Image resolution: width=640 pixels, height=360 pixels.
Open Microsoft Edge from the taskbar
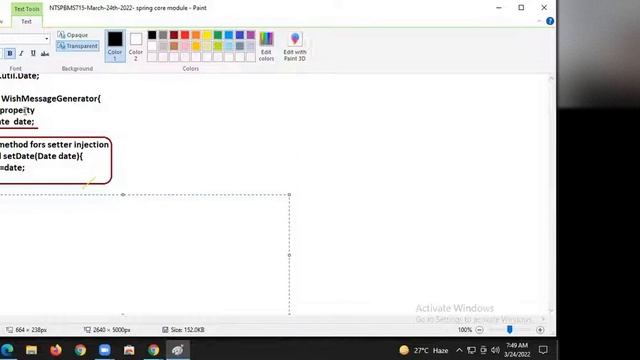click(7, 350)
